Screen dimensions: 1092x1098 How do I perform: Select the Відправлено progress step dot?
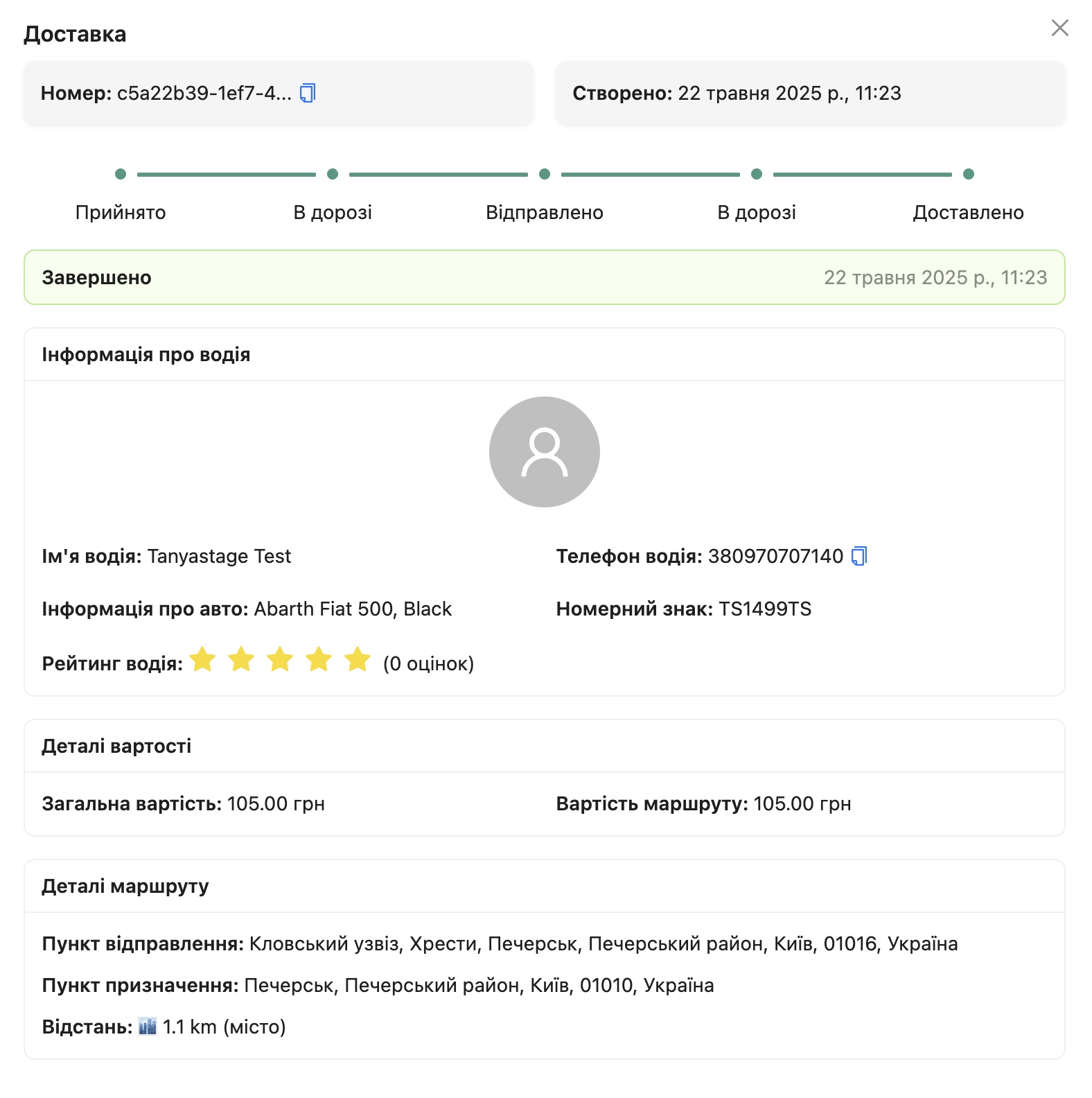(x=545, y=174)
